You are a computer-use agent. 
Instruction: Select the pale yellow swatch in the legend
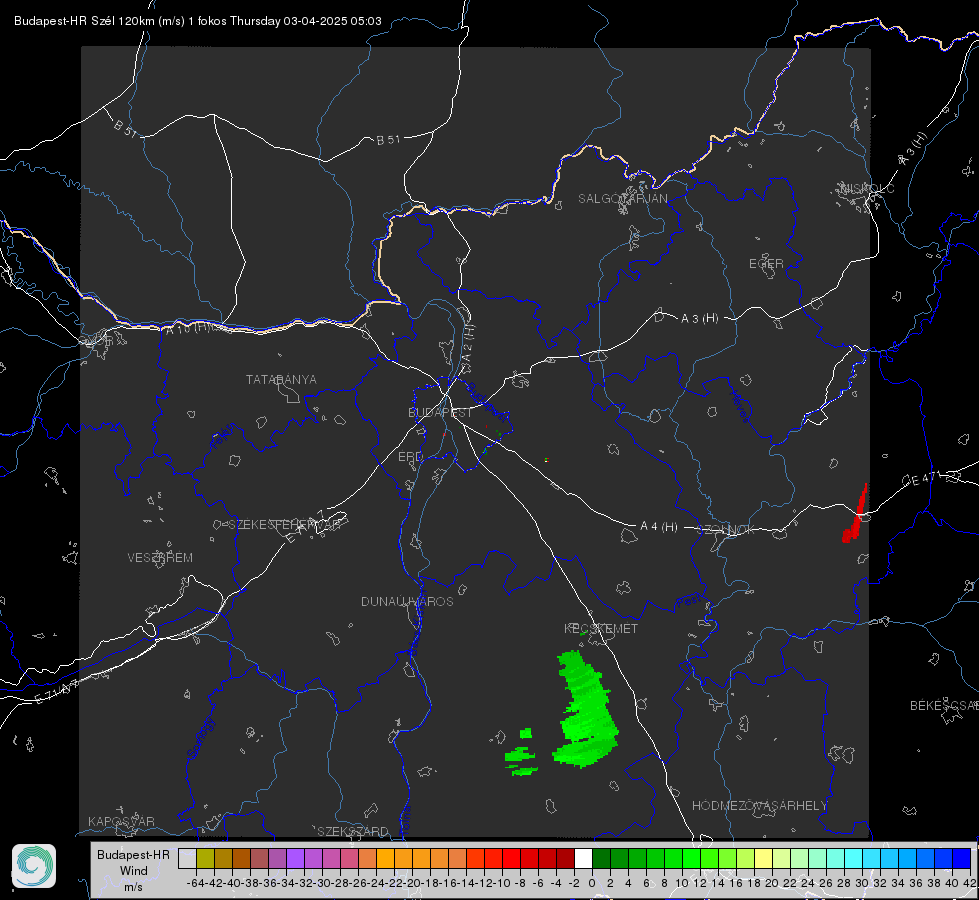(x=763, y=858)
